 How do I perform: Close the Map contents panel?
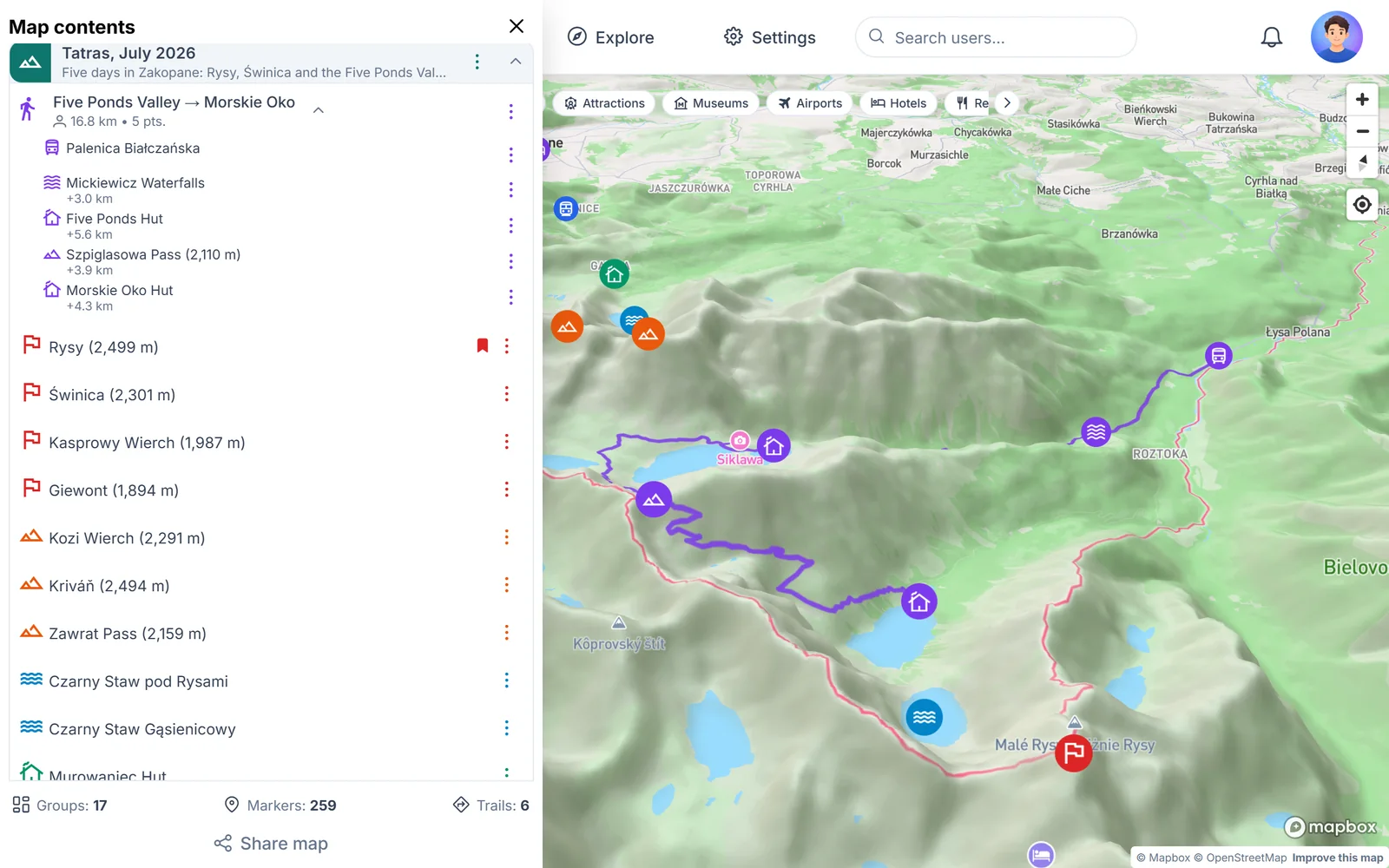pos(517,26)
